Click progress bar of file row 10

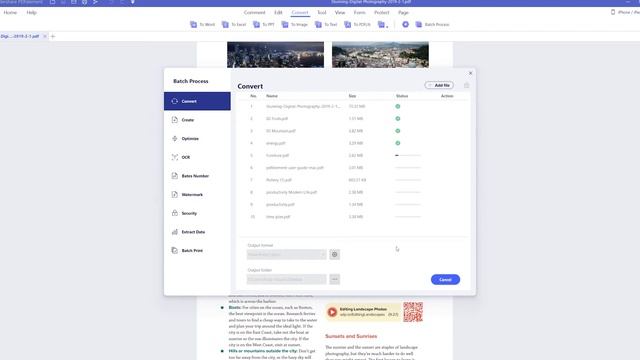pyautogui.click(x=408, y=217)
